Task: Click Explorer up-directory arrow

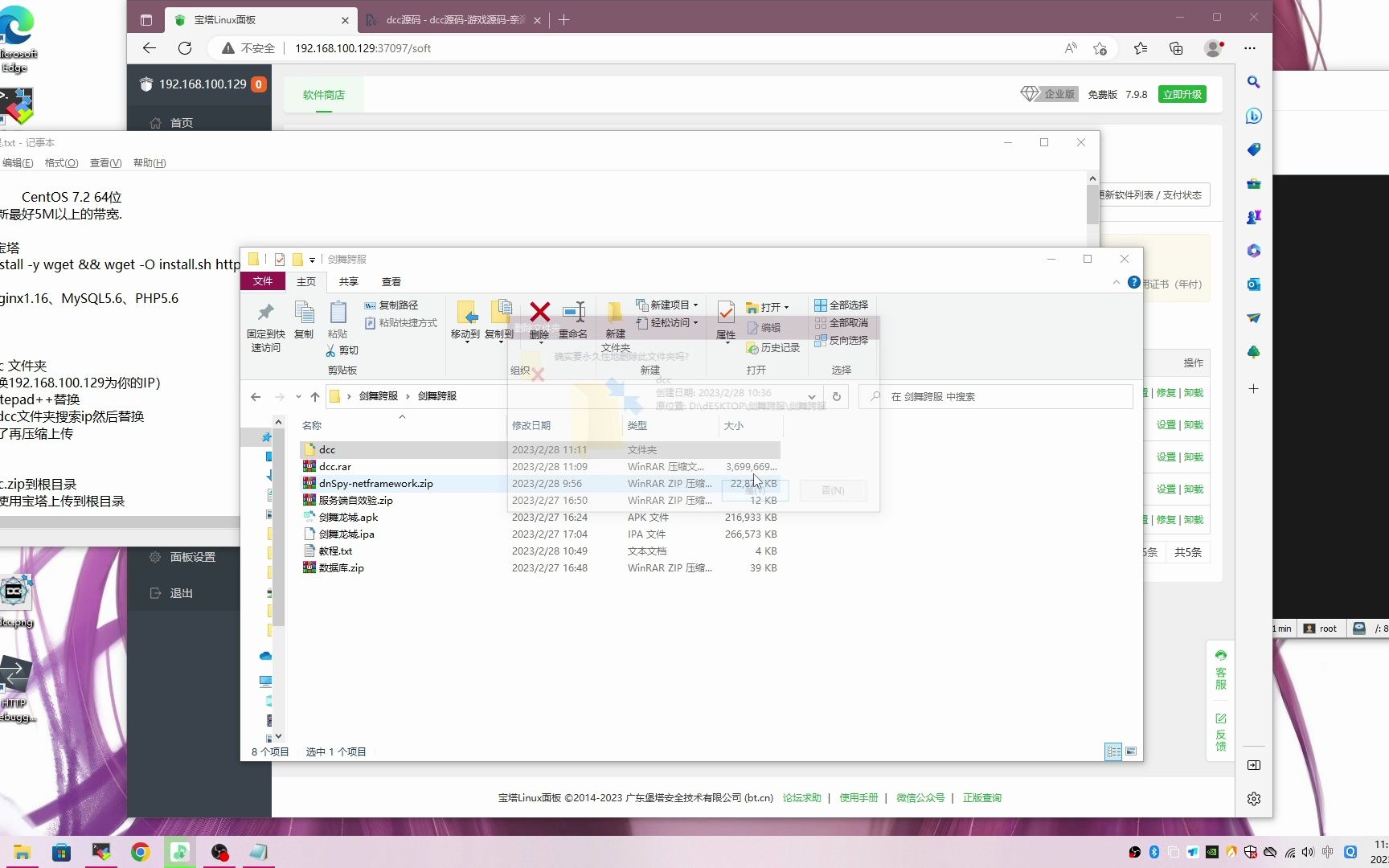Action: 315,396
